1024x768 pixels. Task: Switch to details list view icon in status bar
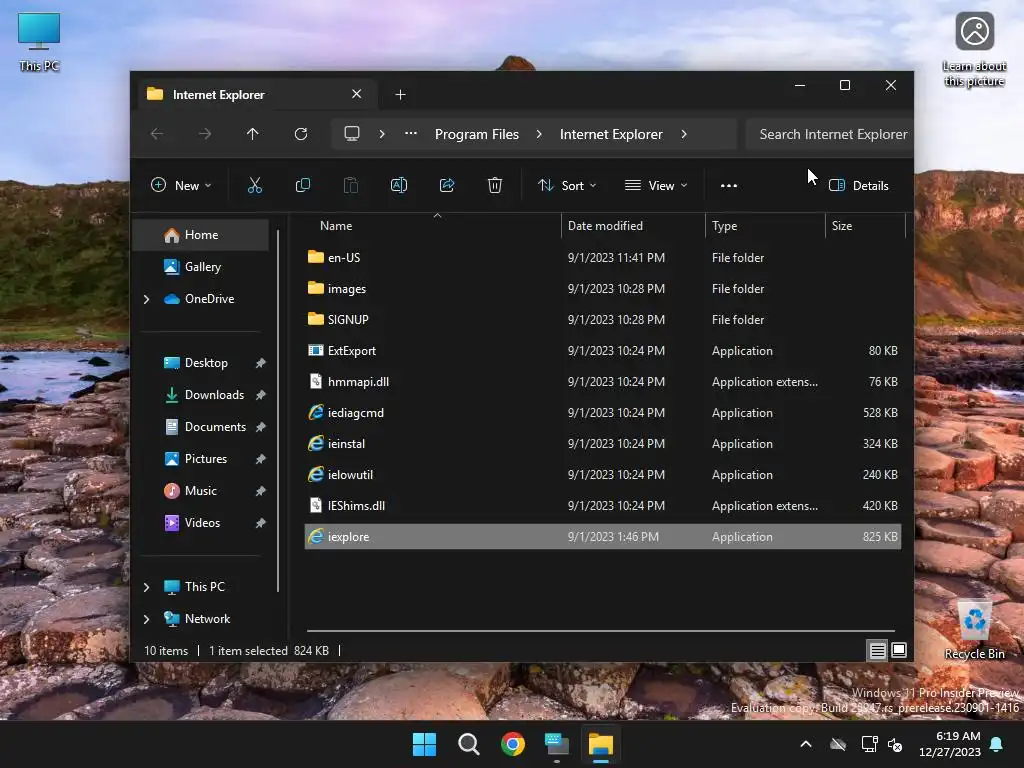click(x=878, y=650)
